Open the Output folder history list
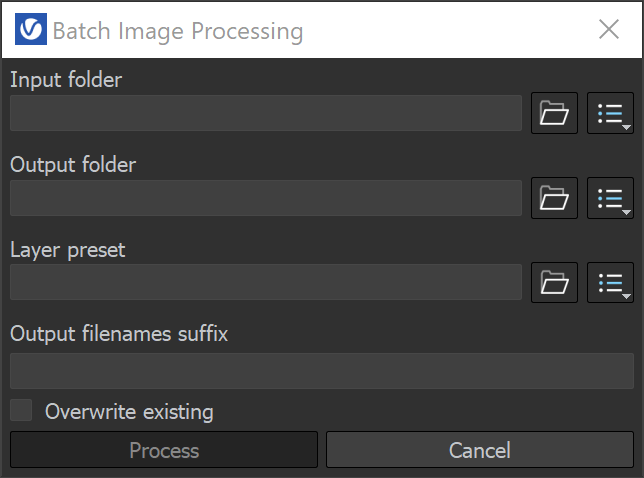Viewport: 644px width, 478px height. 610,198
